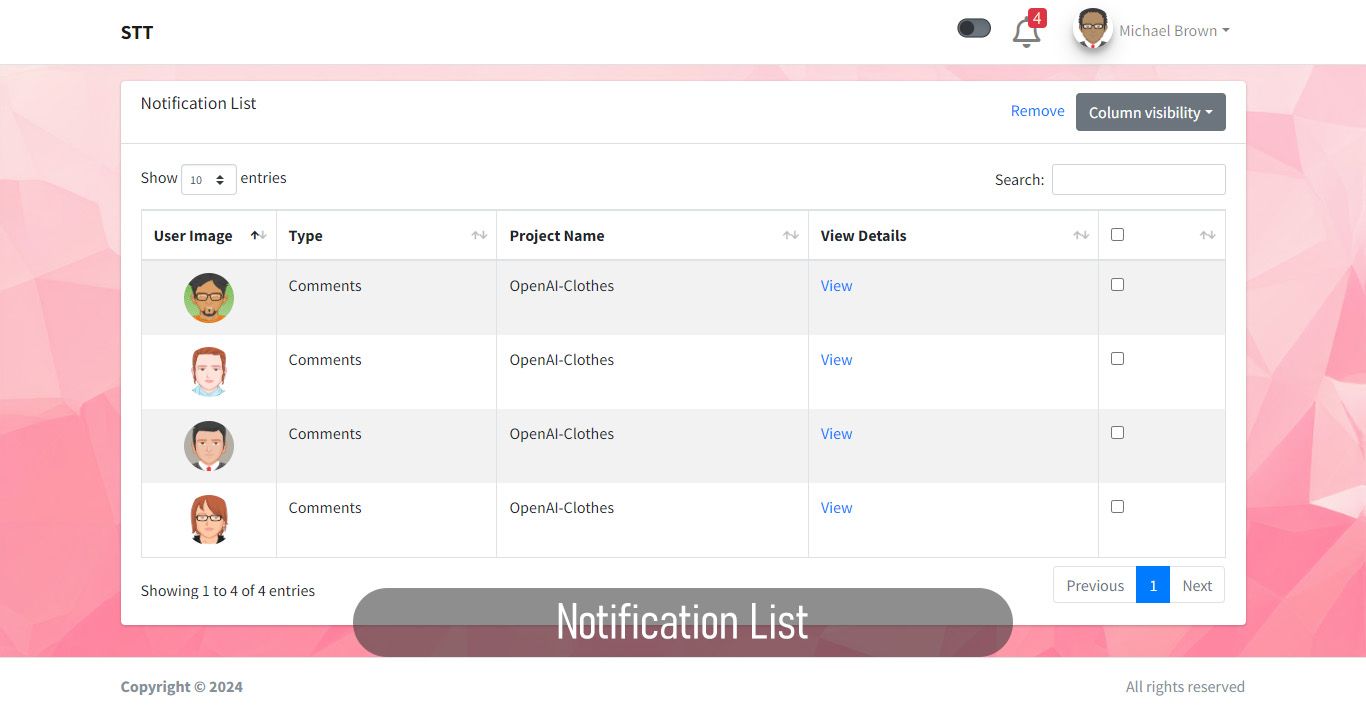Click the green-background bearded user avatar
Screen dimensions: 1366x715
pyautogui.click(x=209, y=298)
